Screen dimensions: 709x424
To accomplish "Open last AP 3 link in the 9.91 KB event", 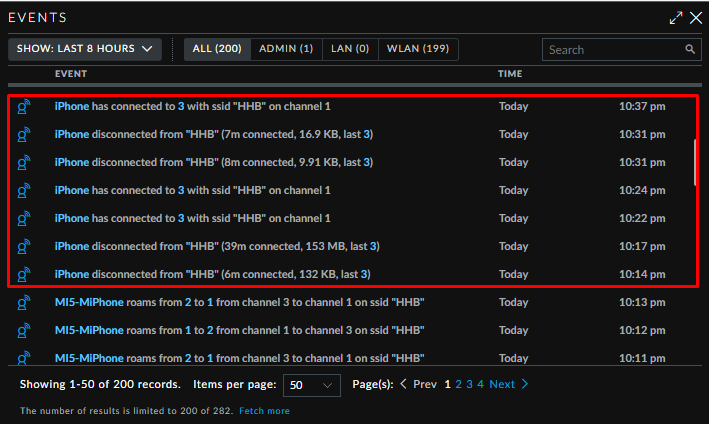I will tap(367, 162).
